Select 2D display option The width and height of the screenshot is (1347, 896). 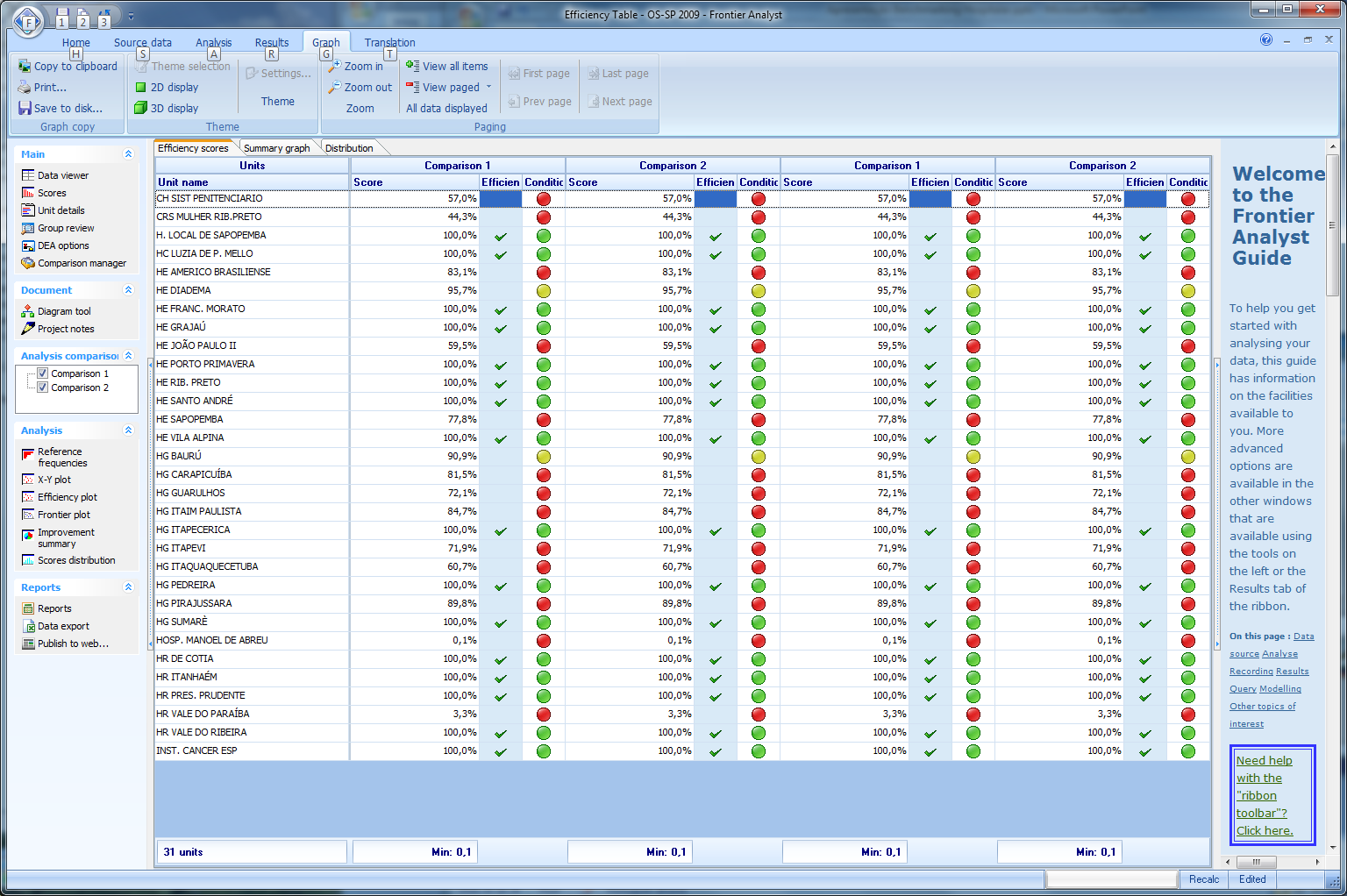(167, 88)
